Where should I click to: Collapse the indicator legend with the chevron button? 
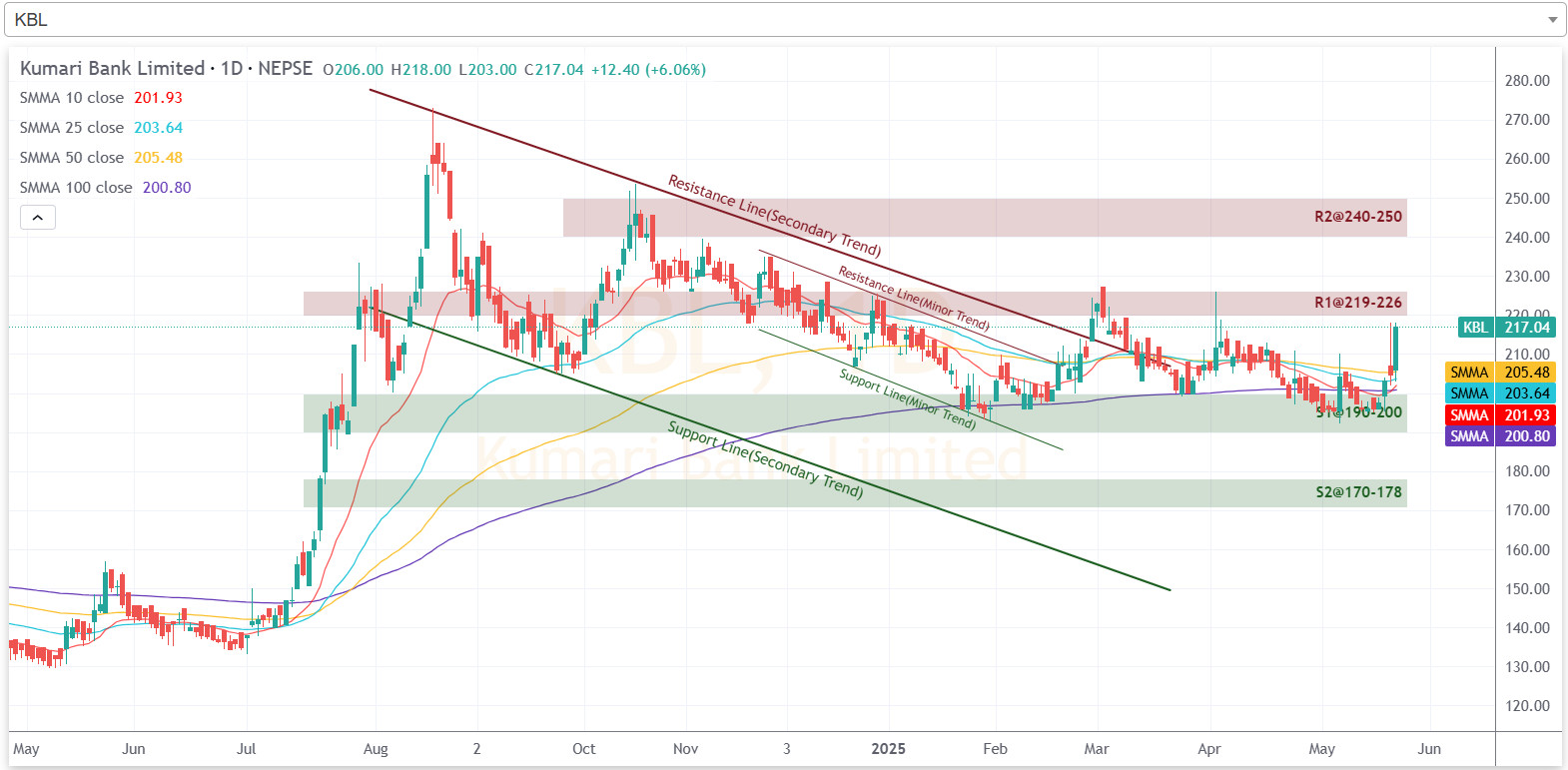(37, 217)
